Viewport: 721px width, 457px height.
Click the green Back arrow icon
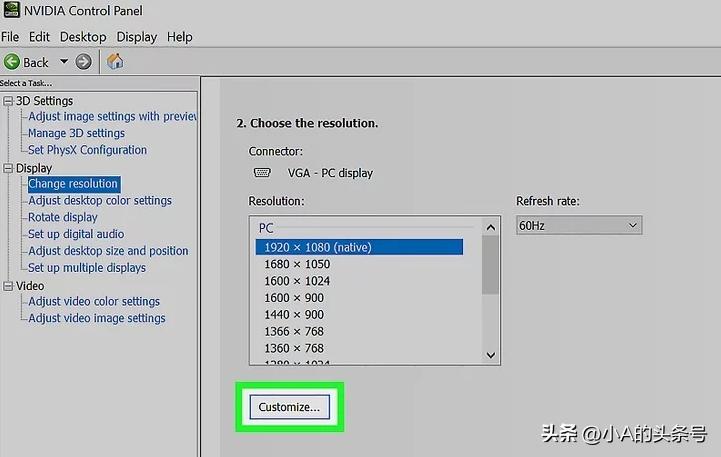coord(12,62)
